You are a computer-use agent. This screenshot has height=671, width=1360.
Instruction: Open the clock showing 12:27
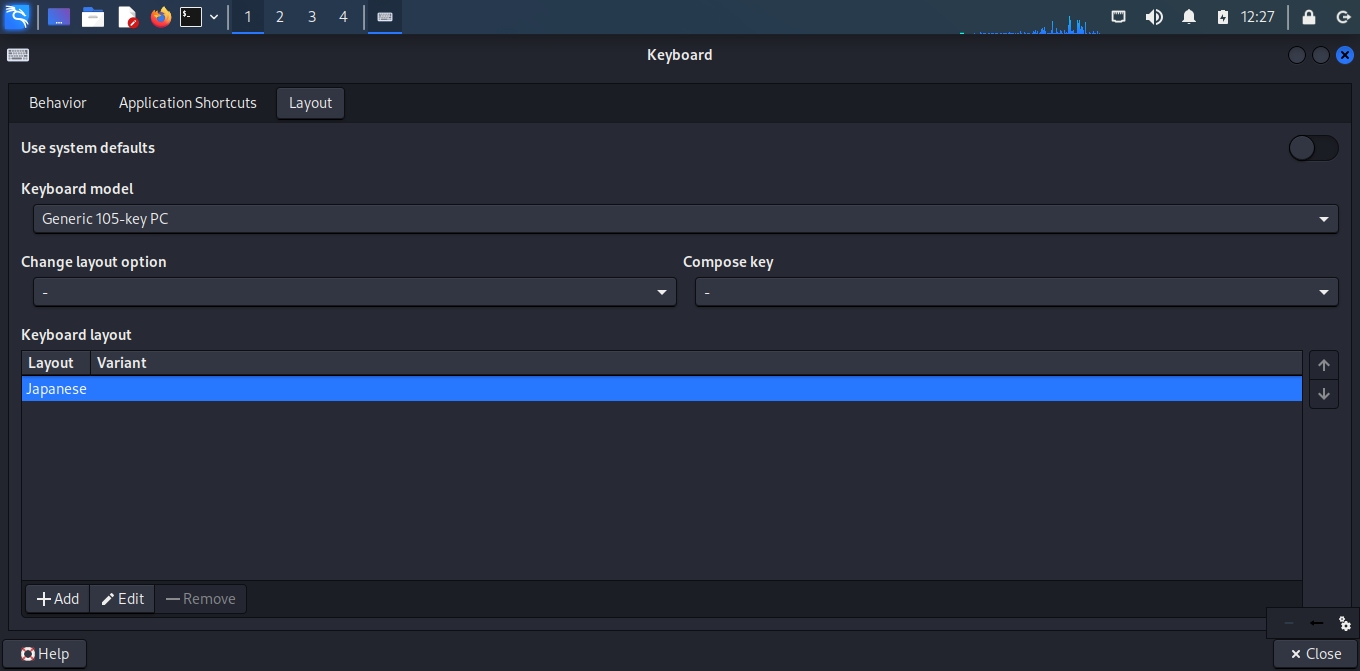click(x=1257, y=17)
